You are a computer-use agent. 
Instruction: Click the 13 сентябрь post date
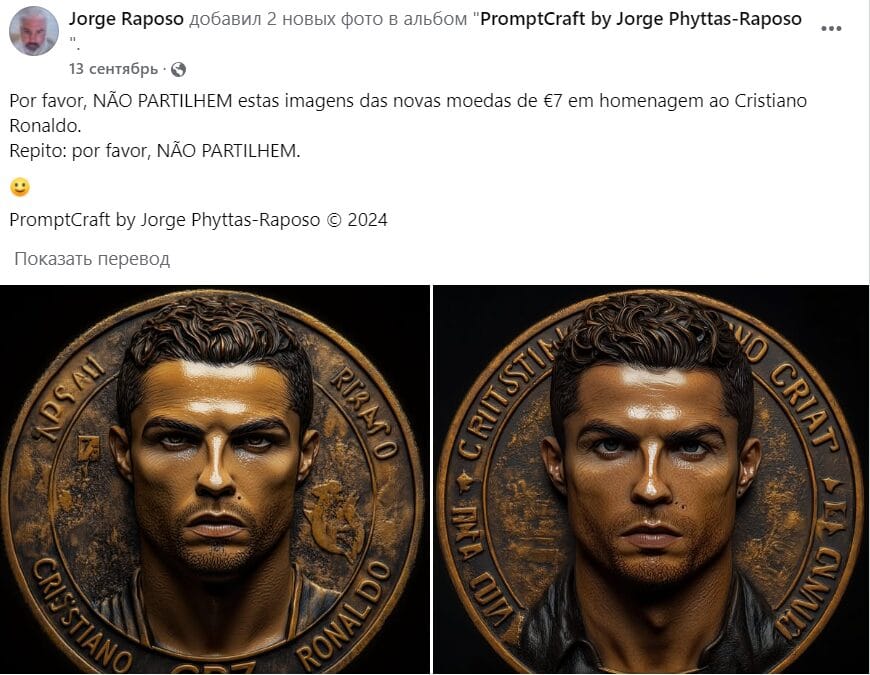click(113, 69)
